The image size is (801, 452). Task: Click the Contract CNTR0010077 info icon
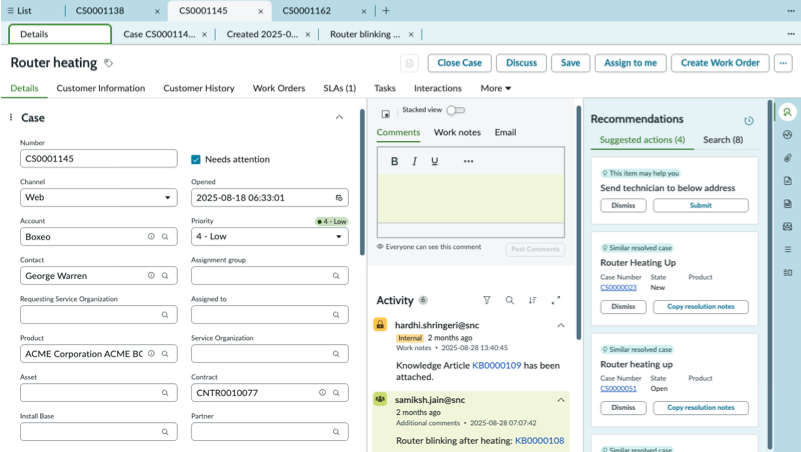click(x=322, y=393)
